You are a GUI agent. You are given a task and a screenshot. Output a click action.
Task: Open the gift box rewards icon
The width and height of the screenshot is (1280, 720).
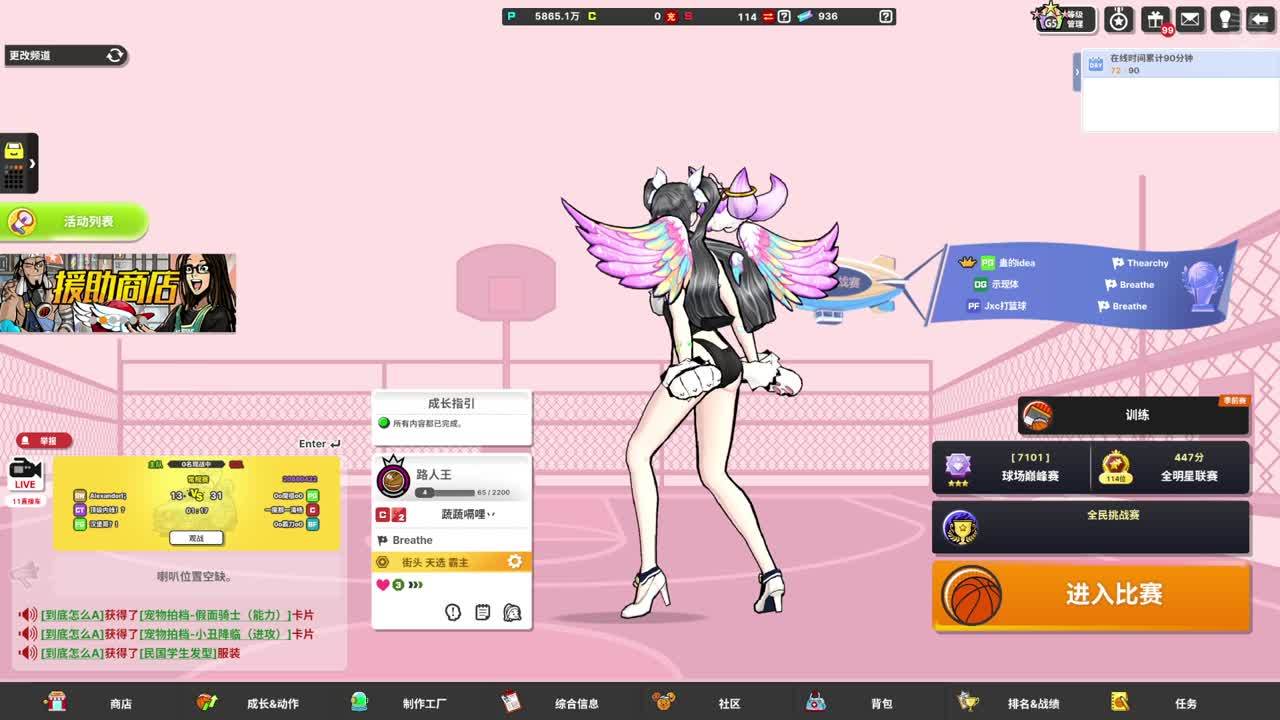click(1155, 19)
